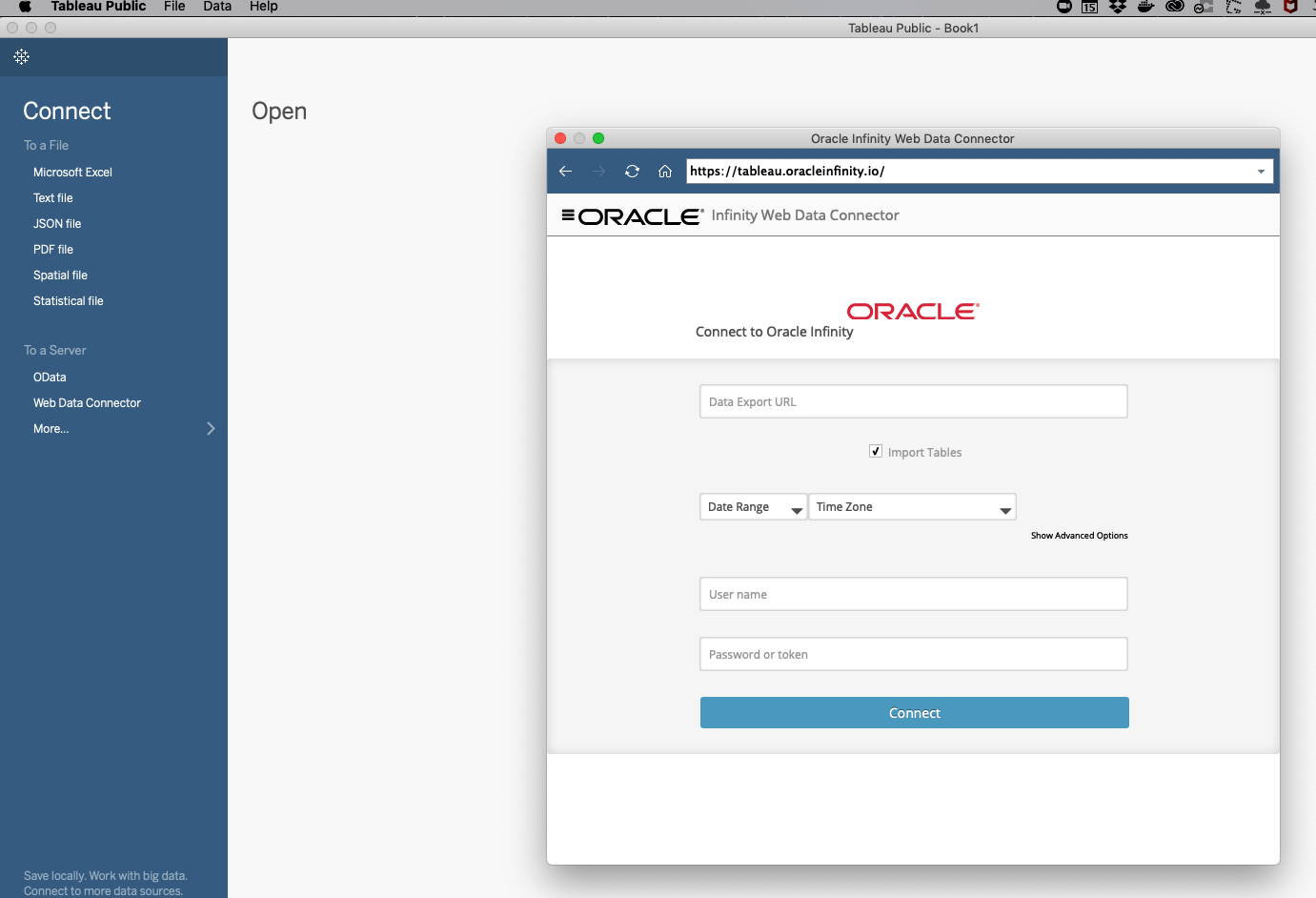Viewport: 1316px width, 898px height.
Task: Select the OData server connector
Action: [x=50, y=378]
